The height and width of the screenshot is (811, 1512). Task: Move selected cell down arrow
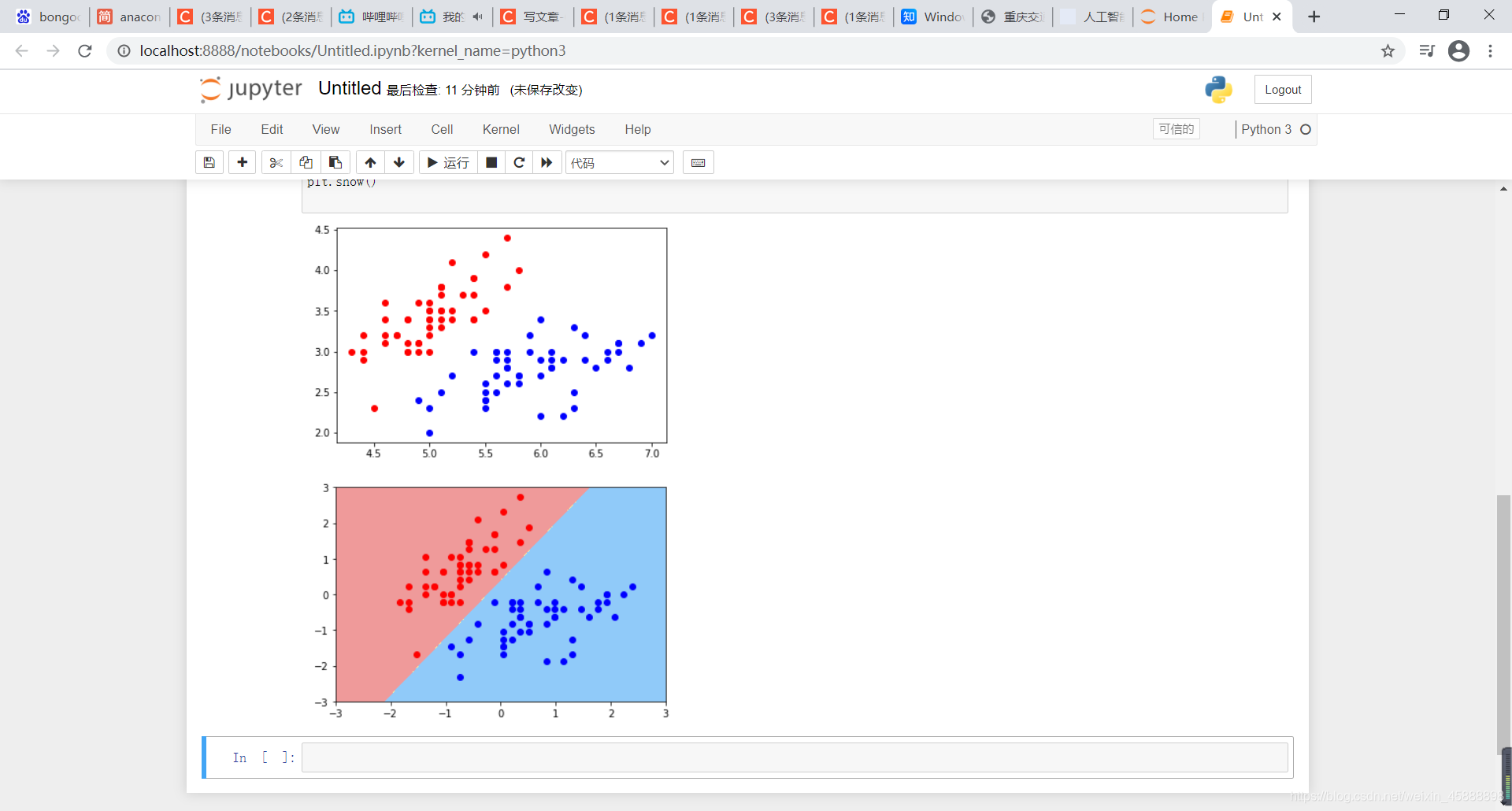[399, 162]
